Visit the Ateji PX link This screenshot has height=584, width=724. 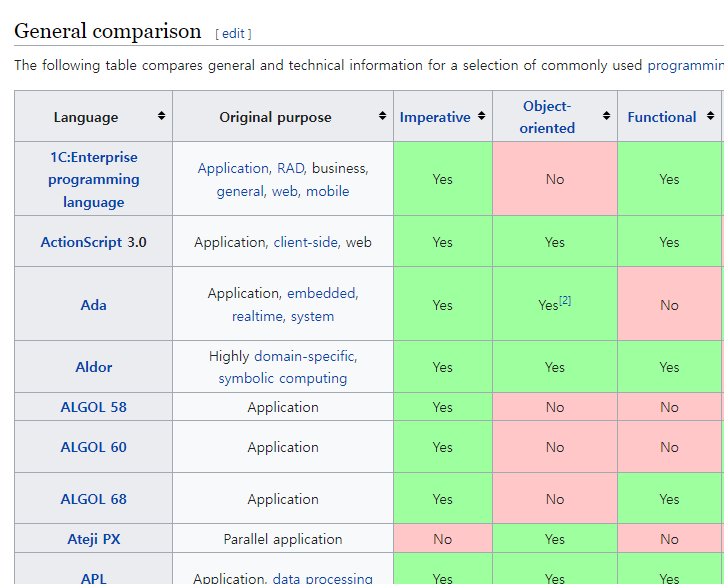click(93, 539)
